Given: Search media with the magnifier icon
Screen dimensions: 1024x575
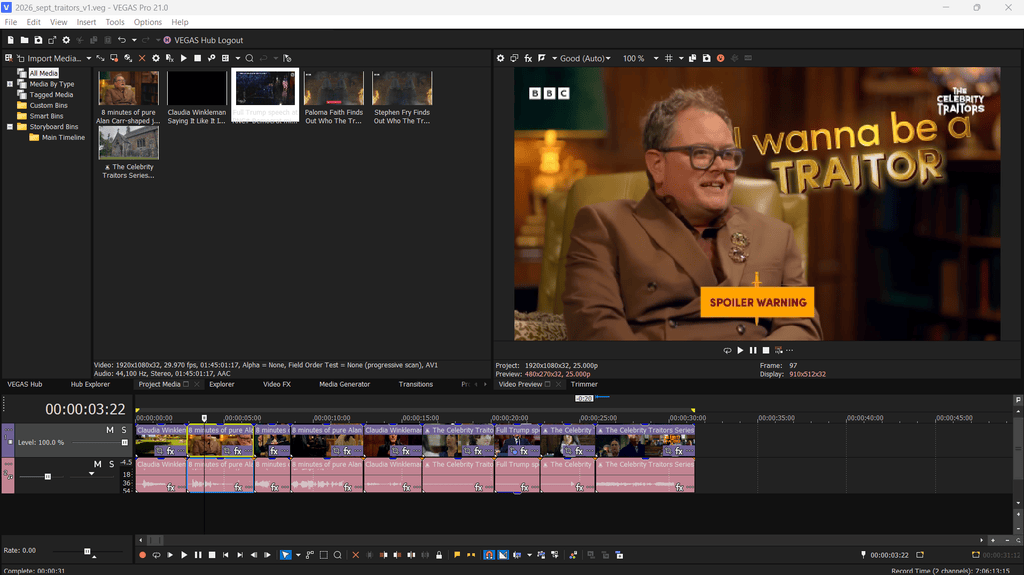Looking at the screenshot, I should click(x=249, y=58).
